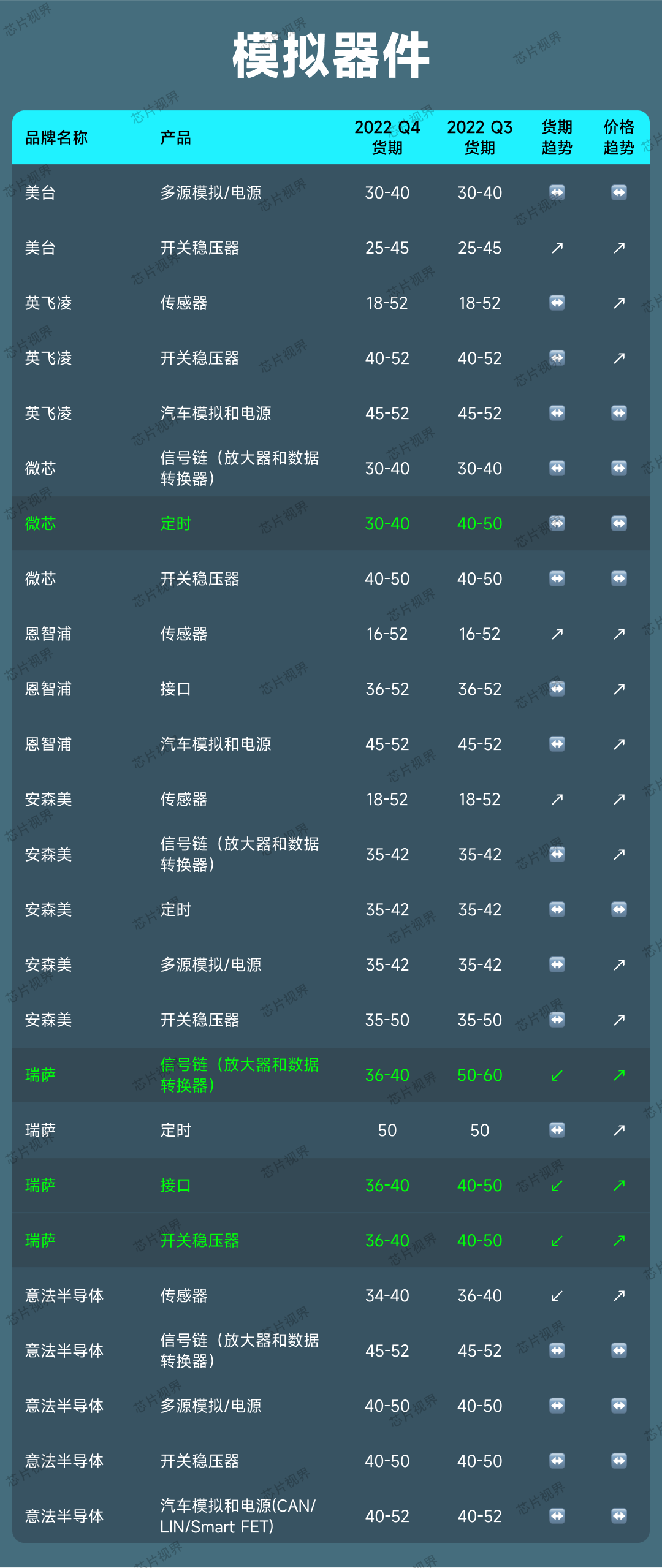Screen dimensions: 662x1568
Task: Click Q4 lead time 25-45 for 美台 开关稳压器
Action: point(387,248)
